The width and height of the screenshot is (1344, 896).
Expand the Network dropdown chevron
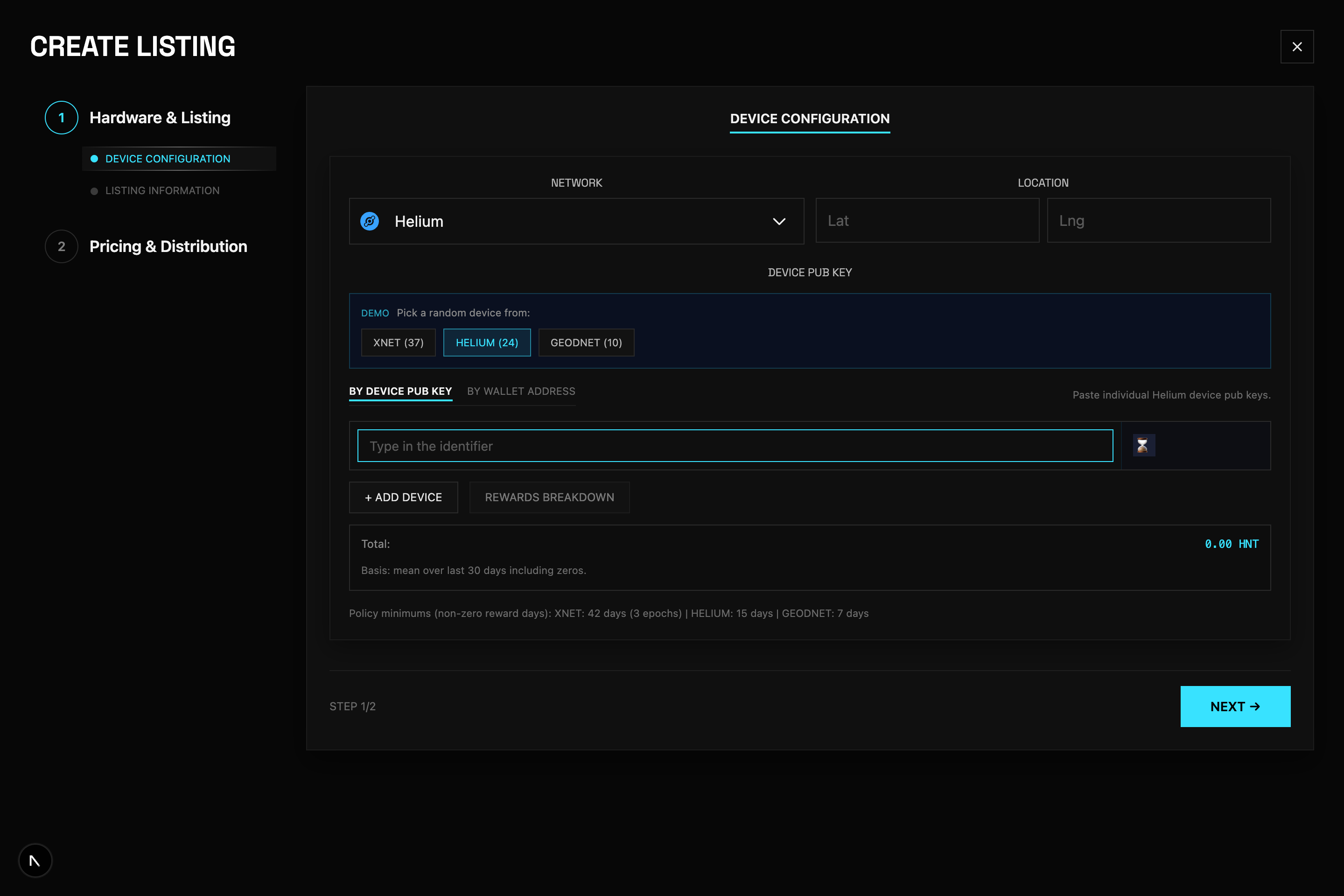pos(779,222)
